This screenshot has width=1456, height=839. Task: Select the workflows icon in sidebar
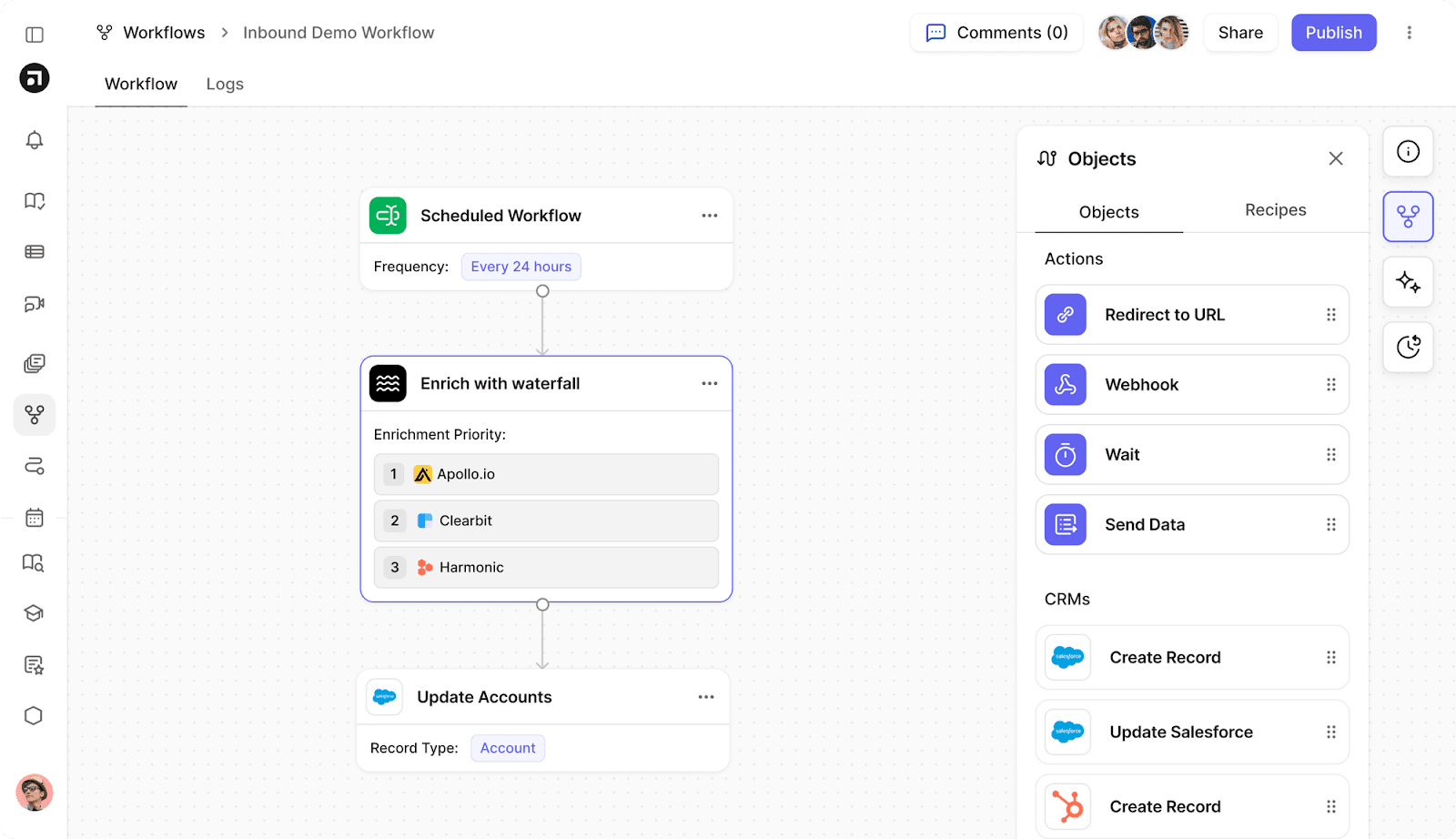(35, 415)
